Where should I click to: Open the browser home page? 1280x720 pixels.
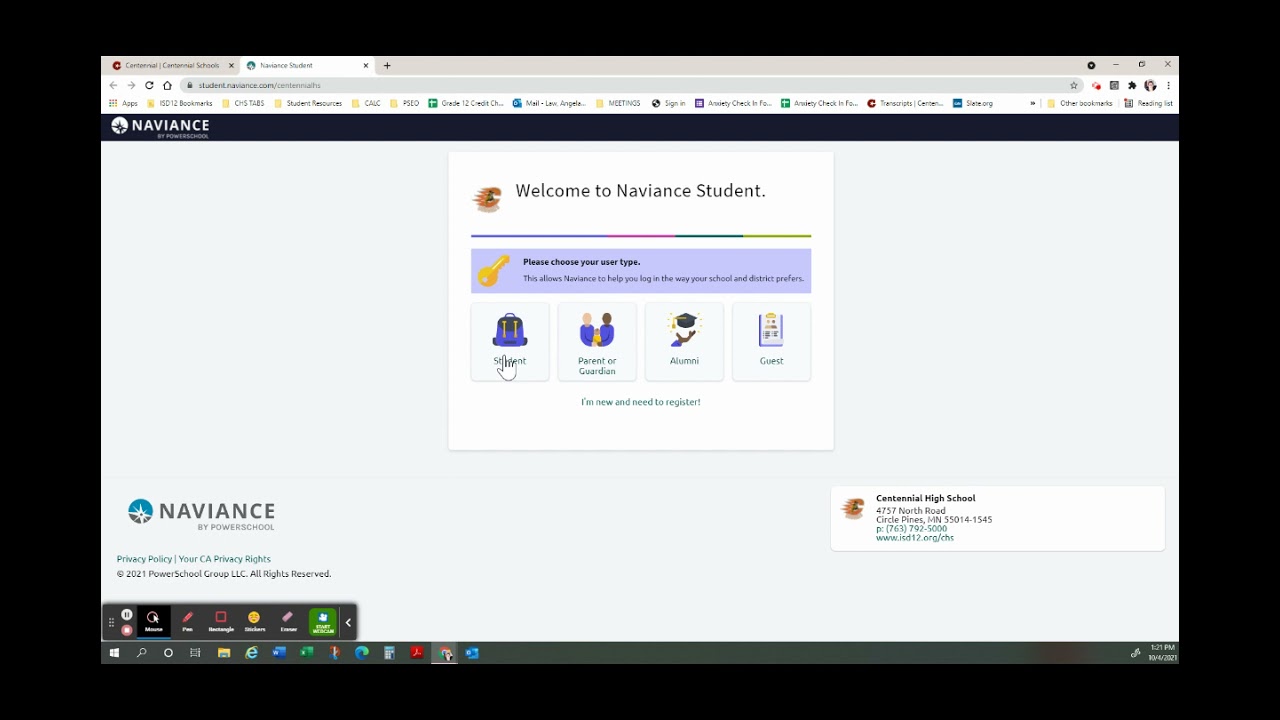pos(167,85)
